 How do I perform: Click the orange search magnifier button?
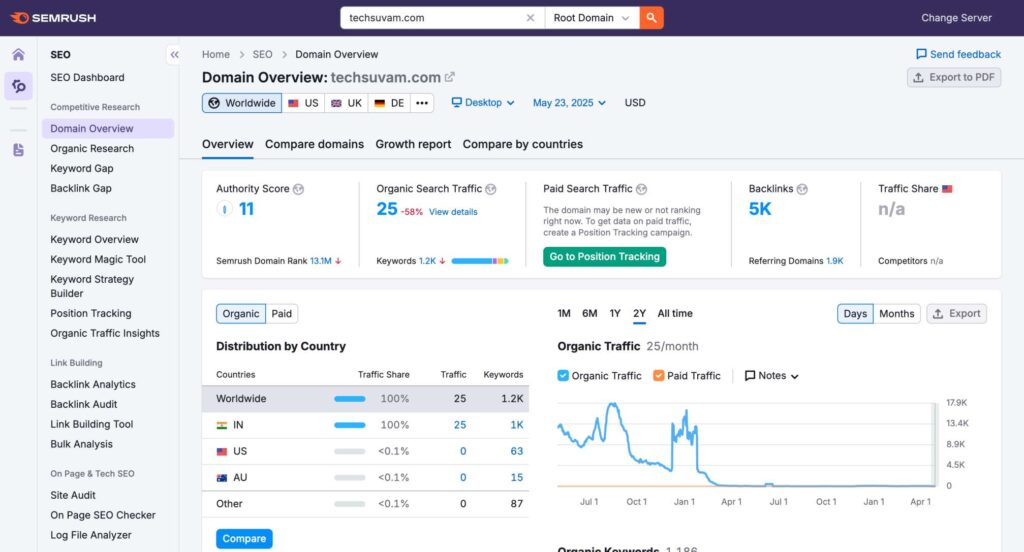pyautogui.click(x=651, y=18)
